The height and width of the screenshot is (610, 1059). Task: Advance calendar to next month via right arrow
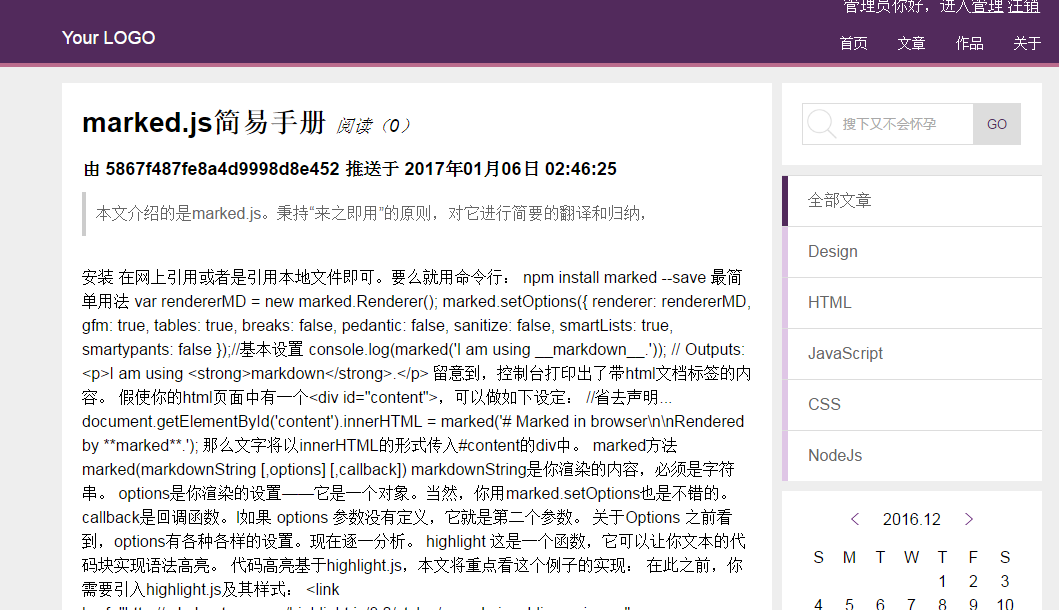pyautogui.click(x=968, y=519)
